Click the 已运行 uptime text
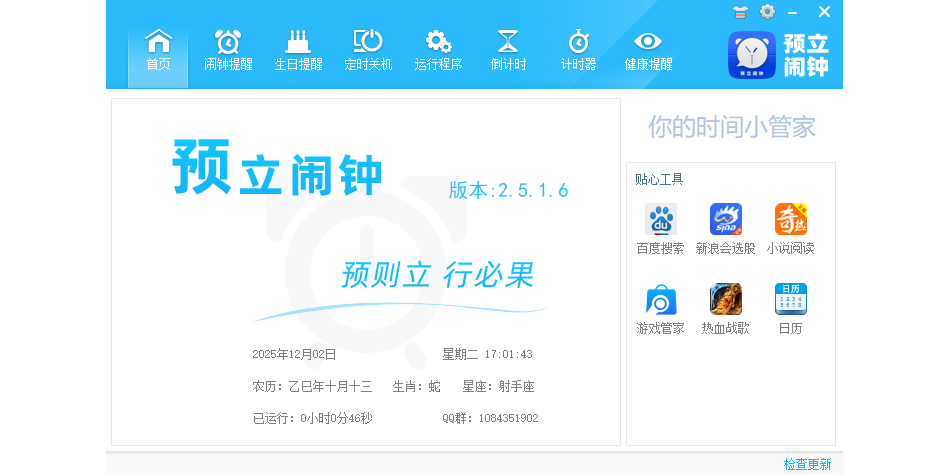Image resolution: width=950 pixels, height=475 pixels. tap(312, 418)
